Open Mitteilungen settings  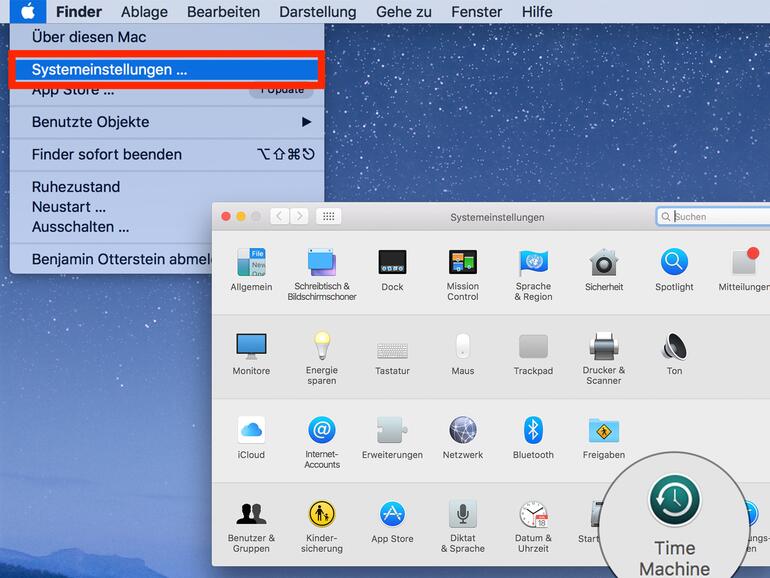click(744, 270)
